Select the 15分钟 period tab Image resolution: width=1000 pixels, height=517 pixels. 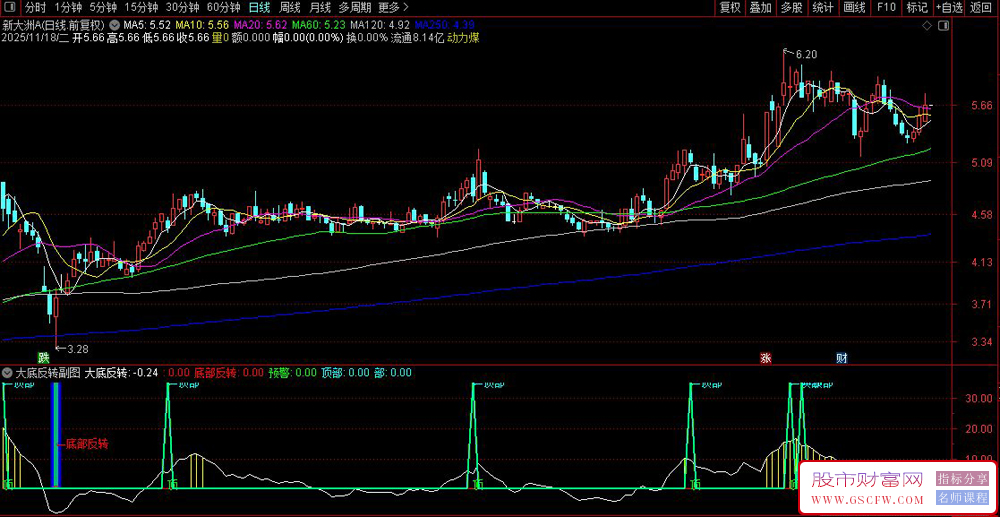point(140,7)
